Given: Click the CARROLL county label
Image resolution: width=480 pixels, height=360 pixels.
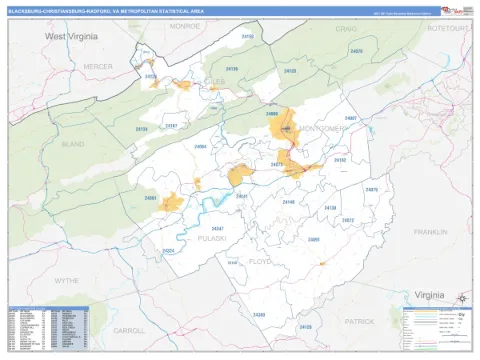Looking at the screenshot, I should (x=129, y=331).
